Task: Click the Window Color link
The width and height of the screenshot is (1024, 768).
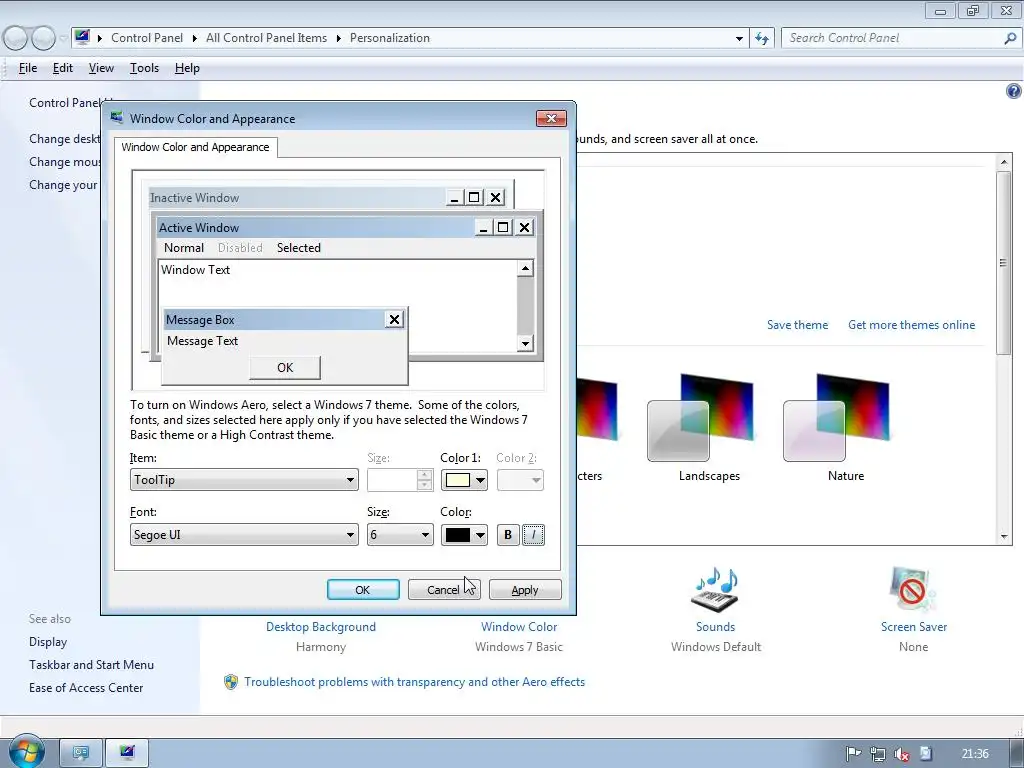Action: click(519, 627)
